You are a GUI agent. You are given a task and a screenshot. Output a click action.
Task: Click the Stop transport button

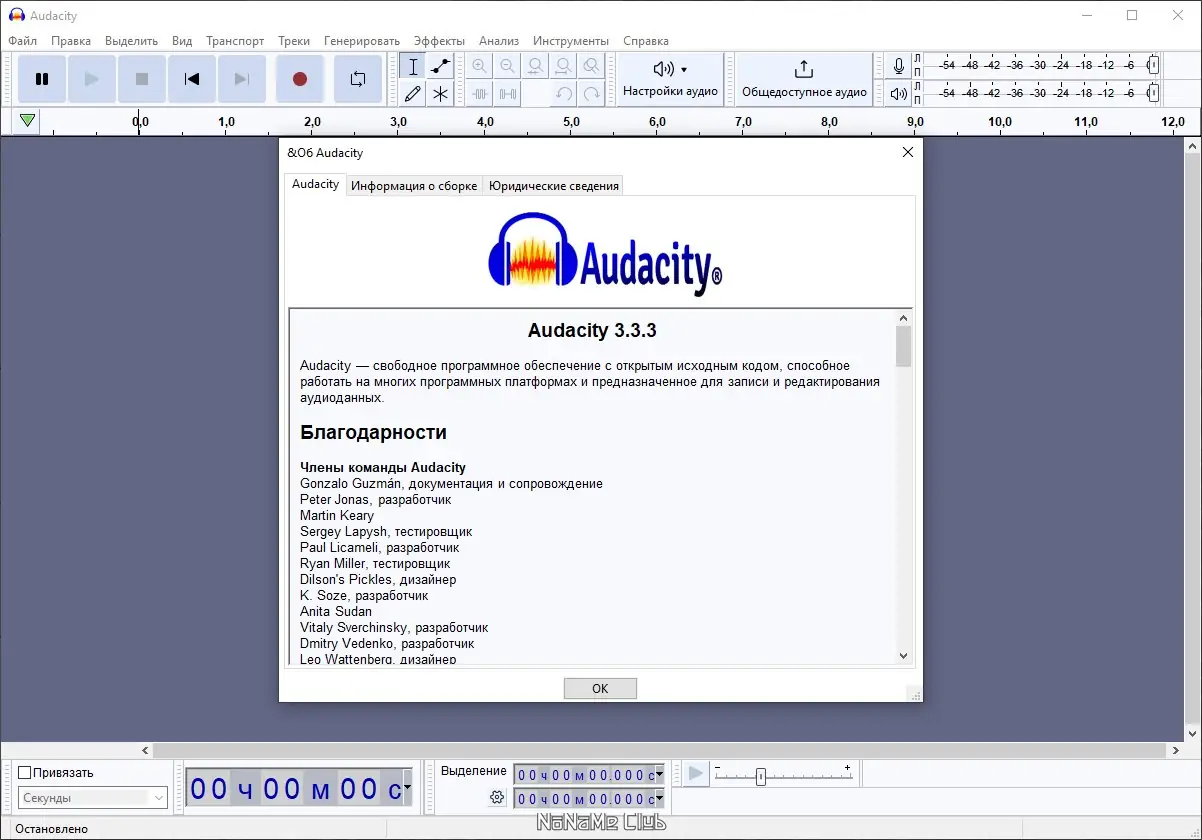pyautogui.click(x=142, y=79)
